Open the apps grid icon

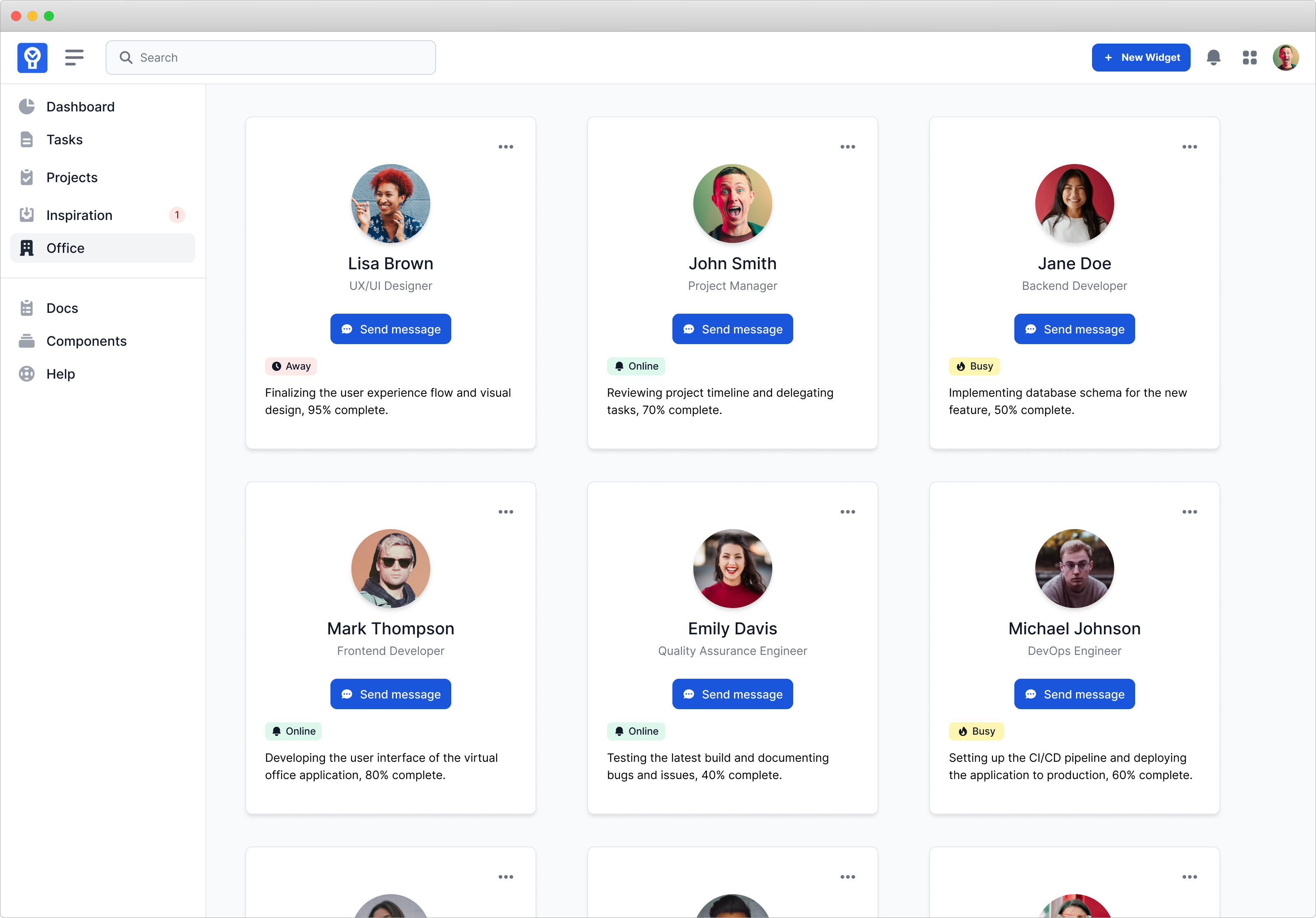pyautogui.click(x=1249, y=57)
